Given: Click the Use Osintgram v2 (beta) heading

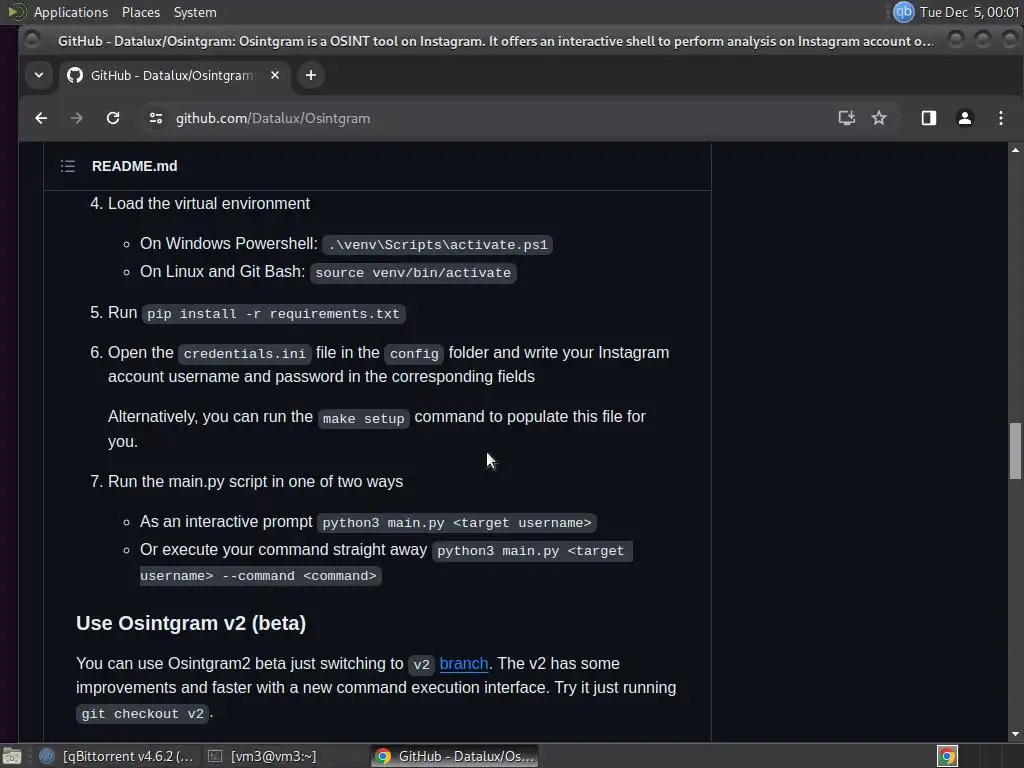Looking at the screenshot, I should 191,623.
